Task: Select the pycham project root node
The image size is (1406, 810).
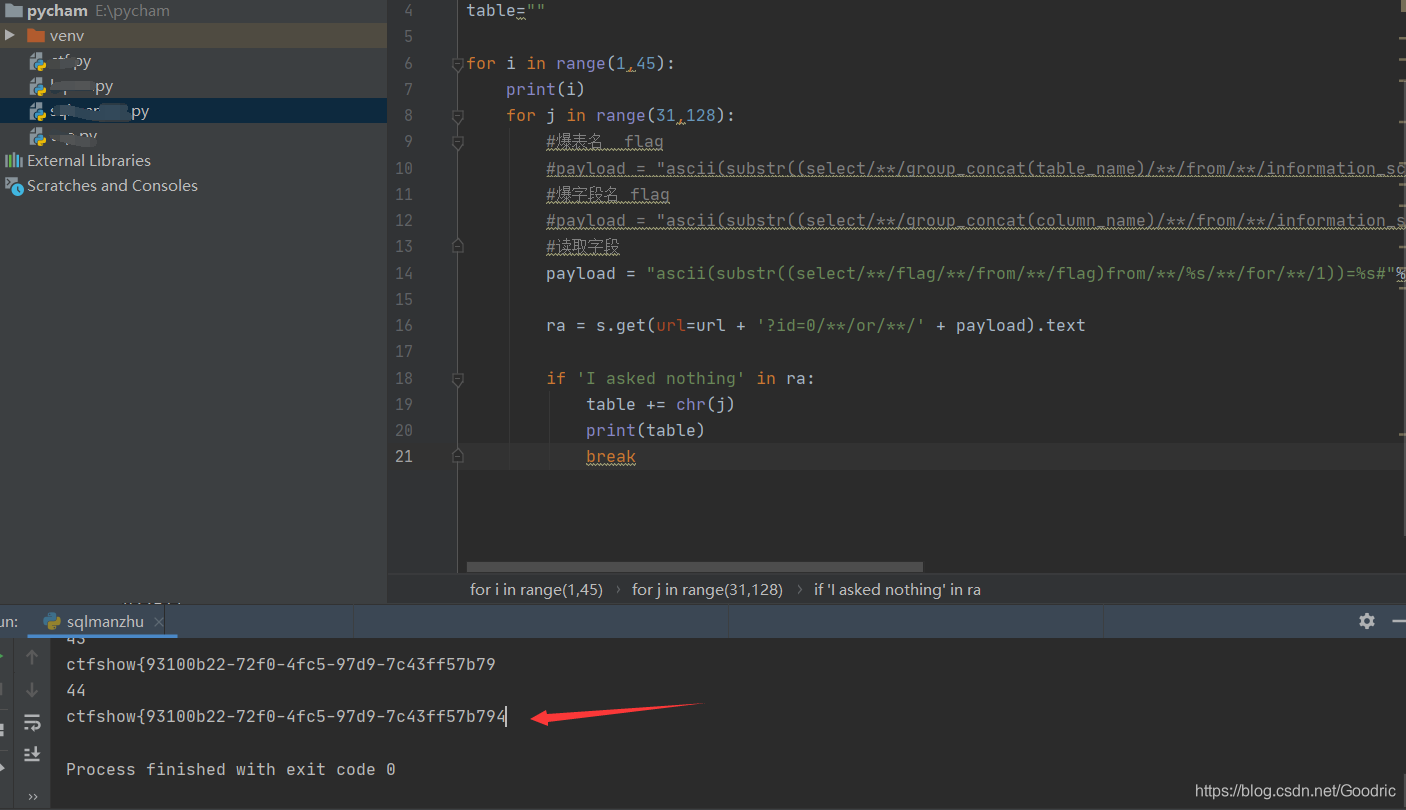Action: [193, 11]
